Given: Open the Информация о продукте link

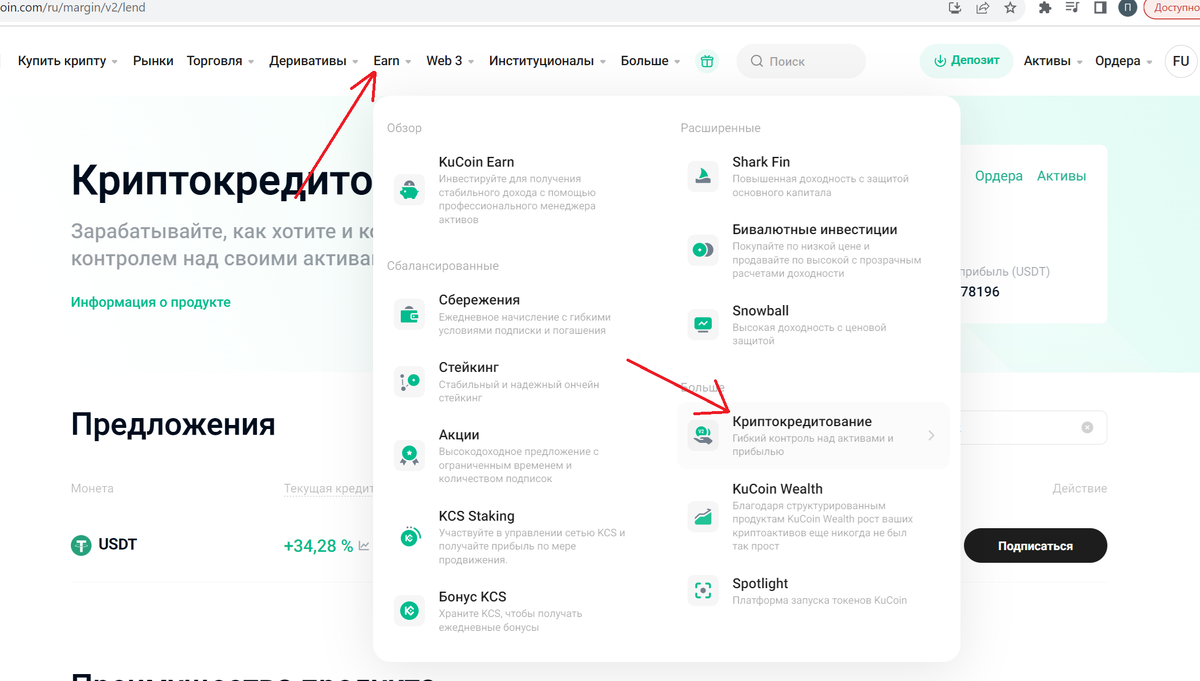Looking at the screenshot, I should click(x=151, y=302).
